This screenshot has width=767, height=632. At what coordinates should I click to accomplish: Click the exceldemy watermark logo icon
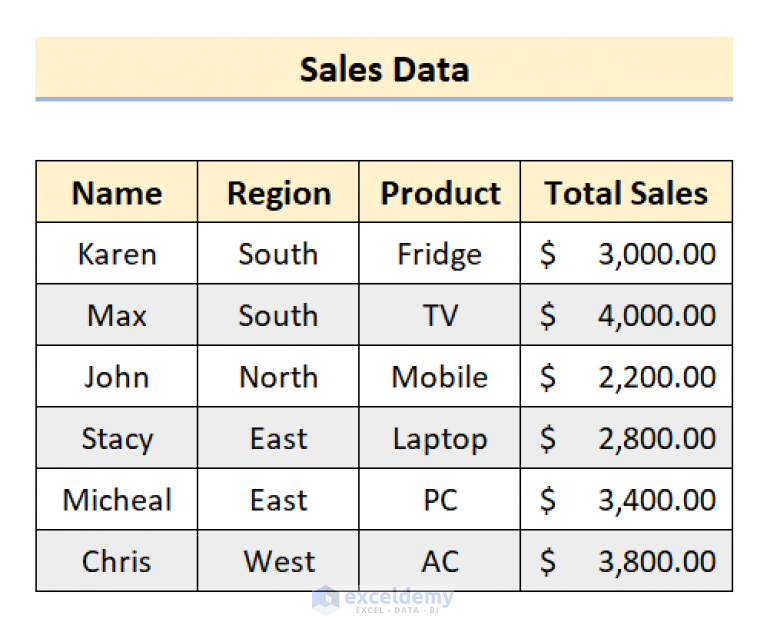[326, 600]
